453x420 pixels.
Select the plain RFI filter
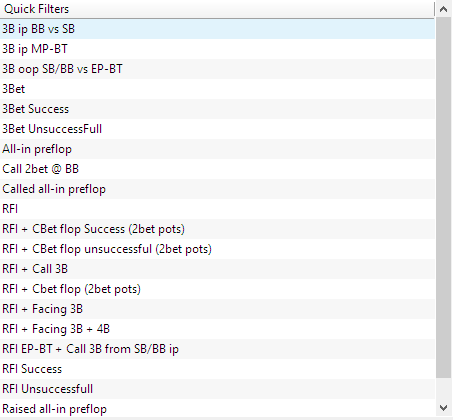(217, 209)
